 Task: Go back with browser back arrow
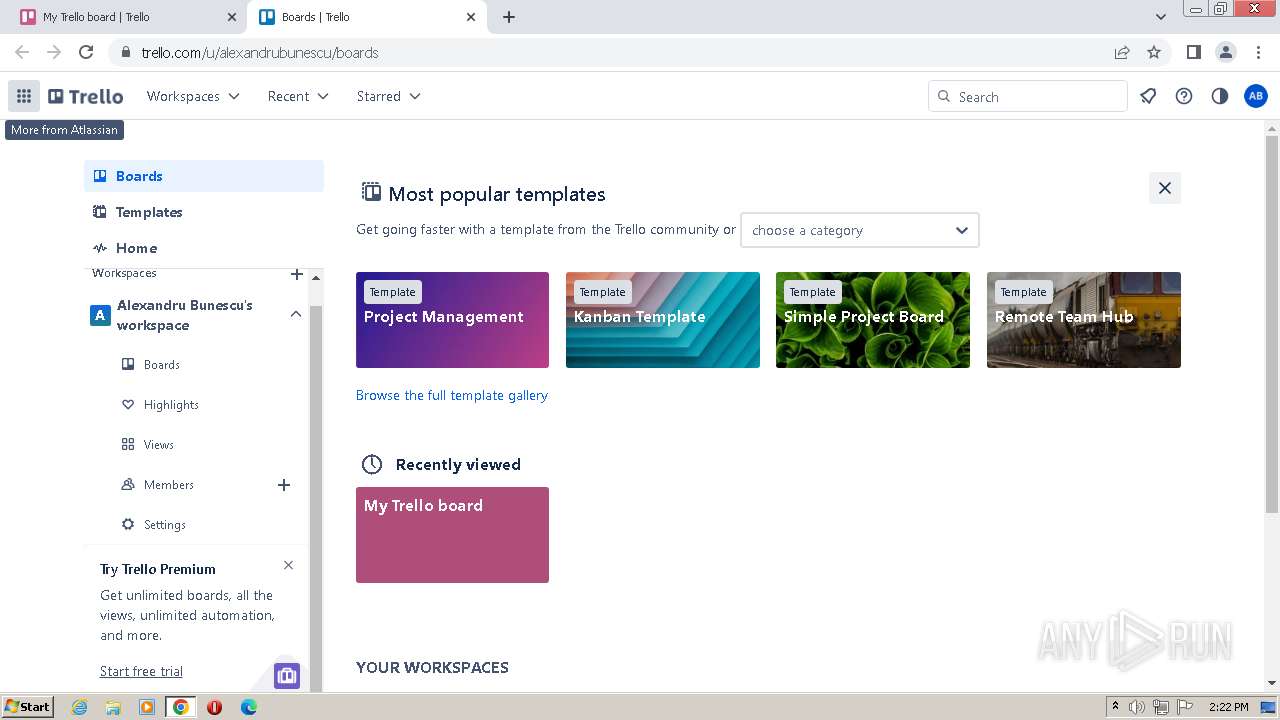[22, 52]
